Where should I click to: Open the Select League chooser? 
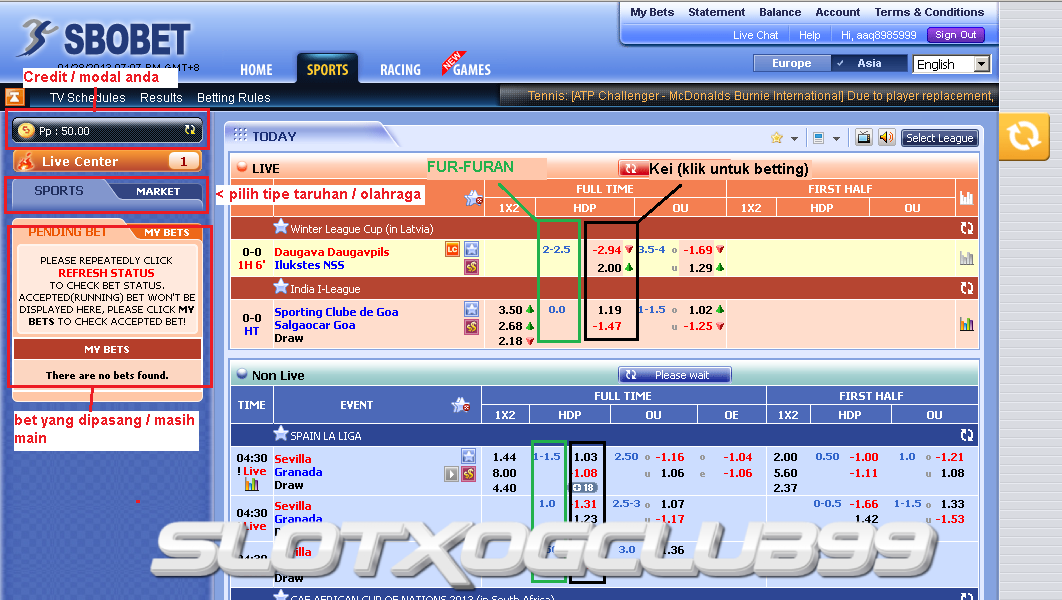[x=939, y=138]
